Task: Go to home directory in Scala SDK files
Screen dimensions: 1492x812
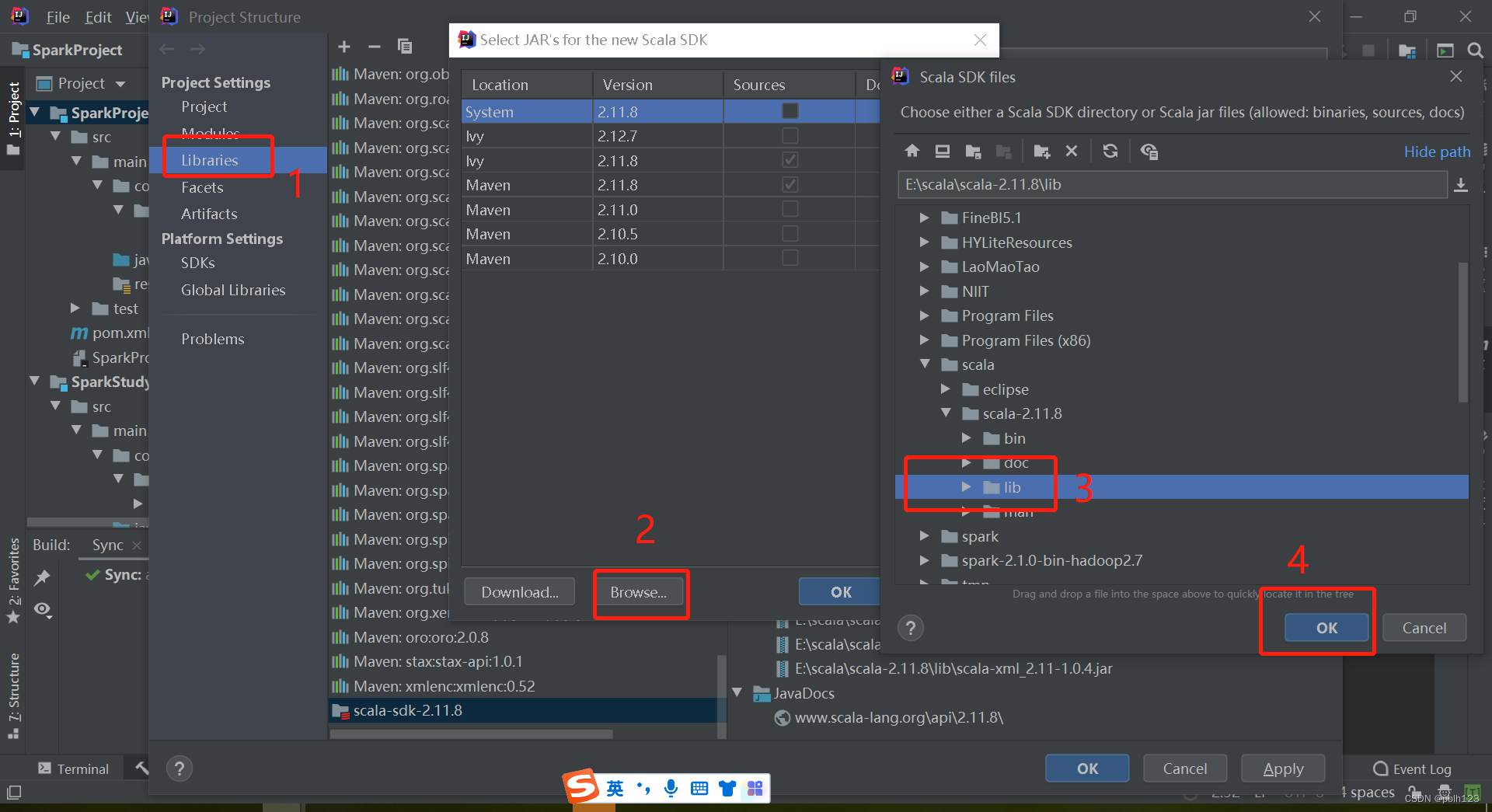Action: click(x=912, y=151)
